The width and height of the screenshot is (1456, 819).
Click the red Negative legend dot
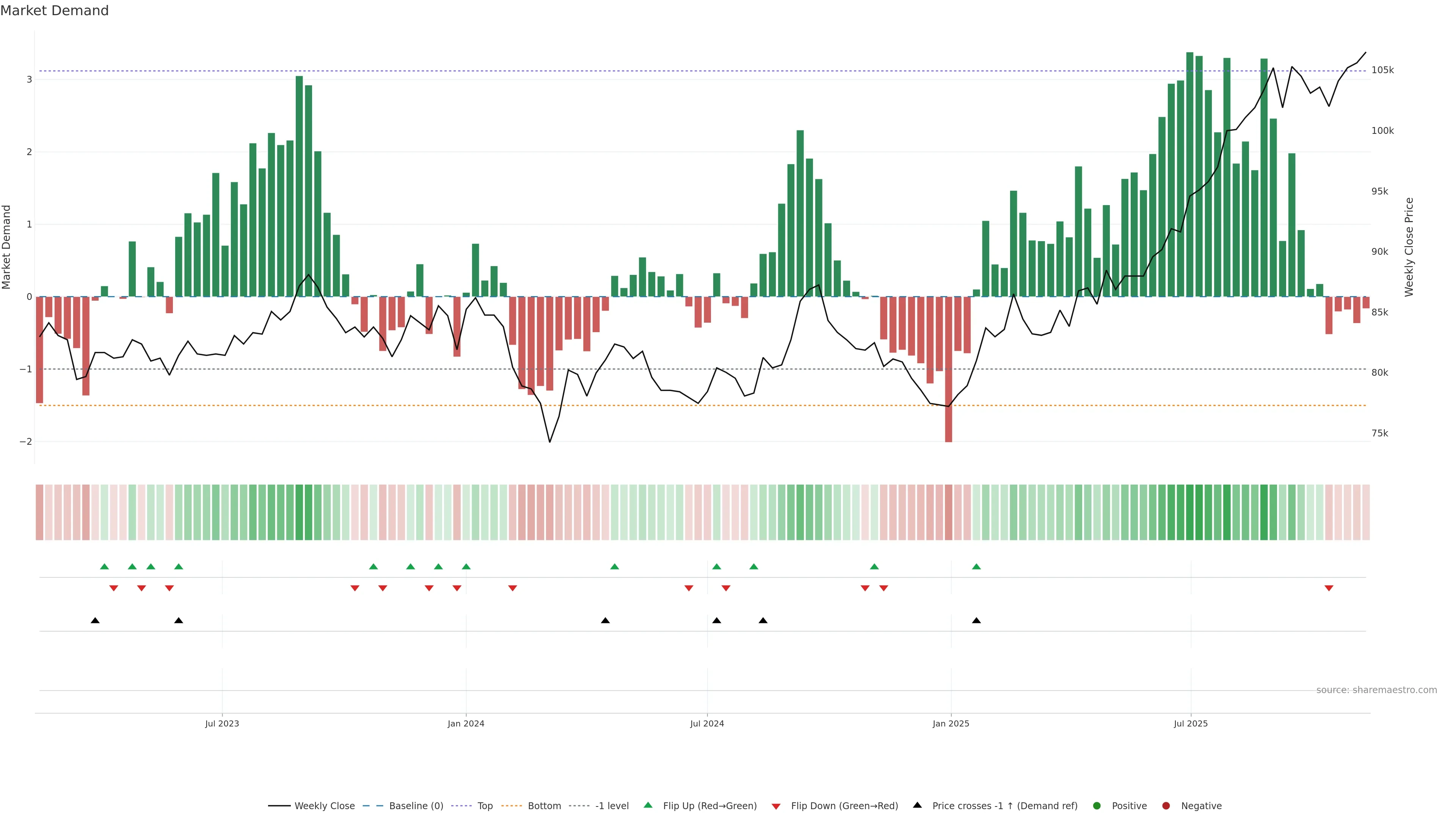coord(1166,805)
